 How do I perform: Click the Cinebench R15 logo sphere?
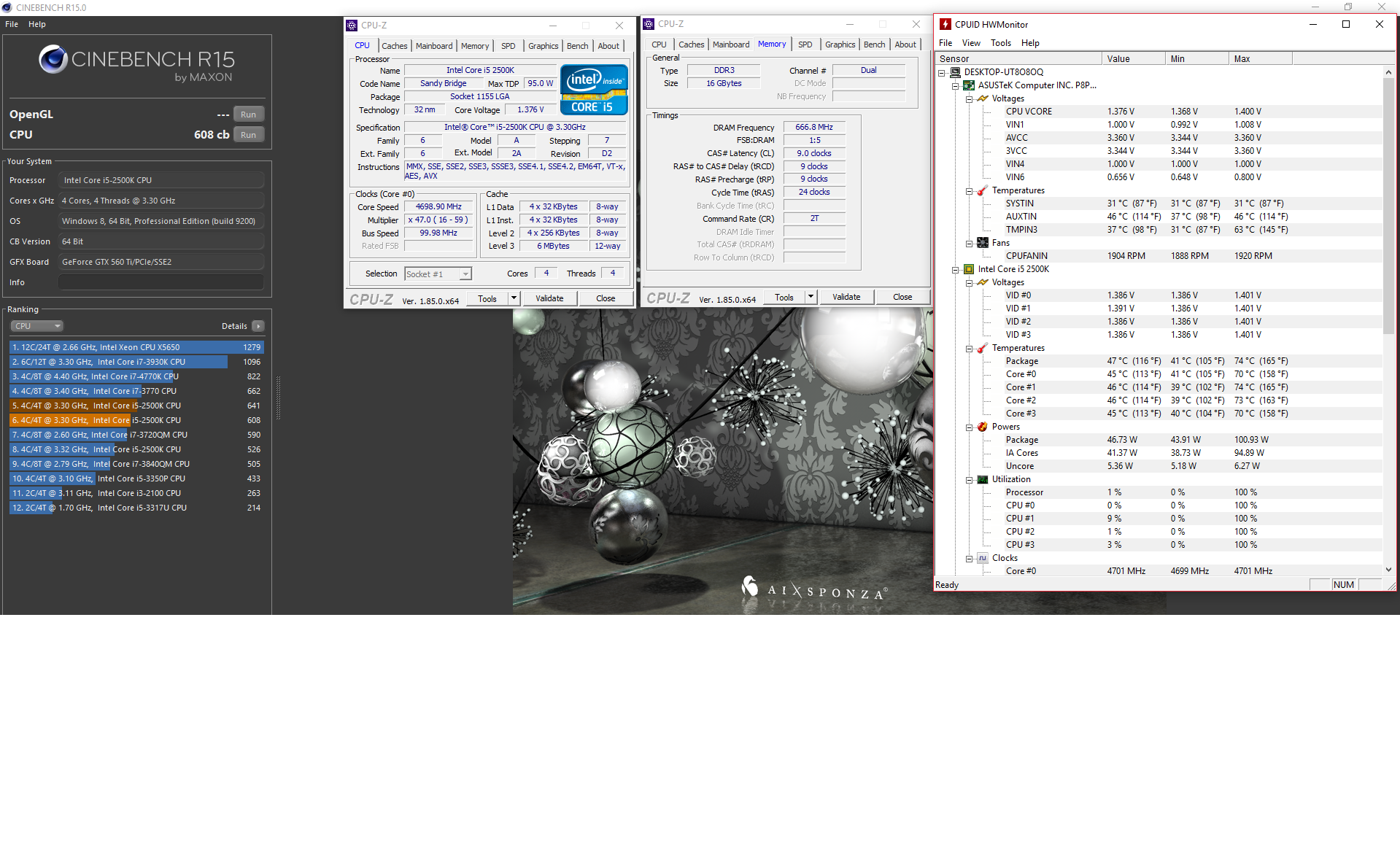53,59
